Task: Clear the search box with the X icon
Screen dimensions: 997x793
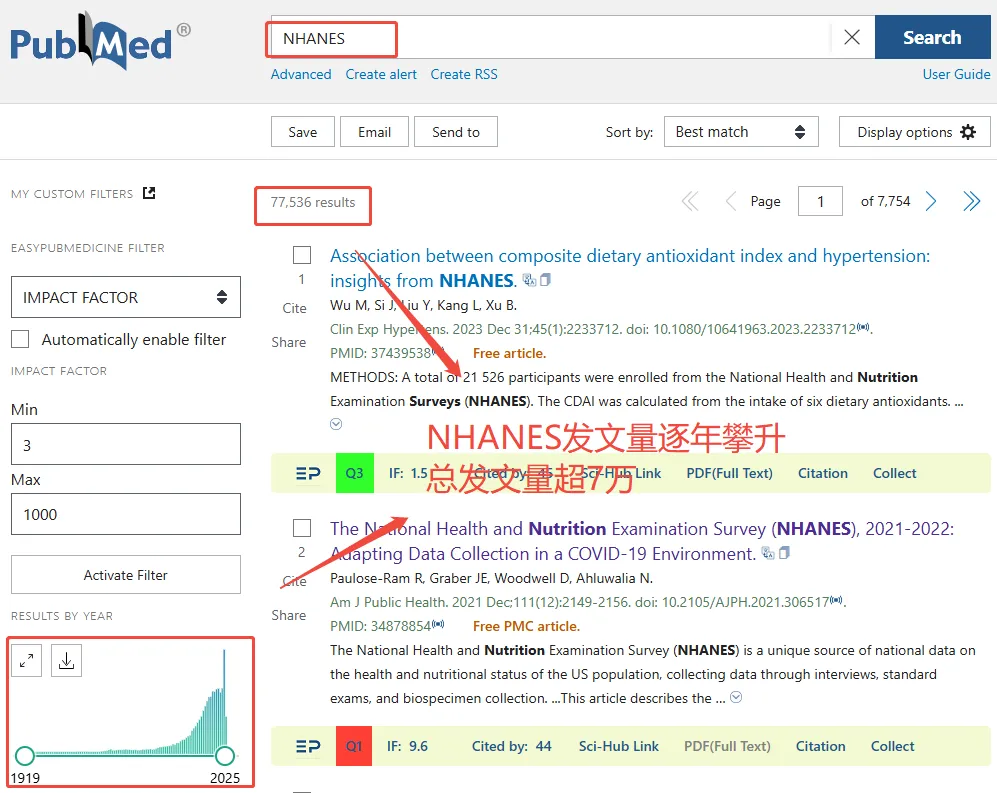Action: pos(852,38)
